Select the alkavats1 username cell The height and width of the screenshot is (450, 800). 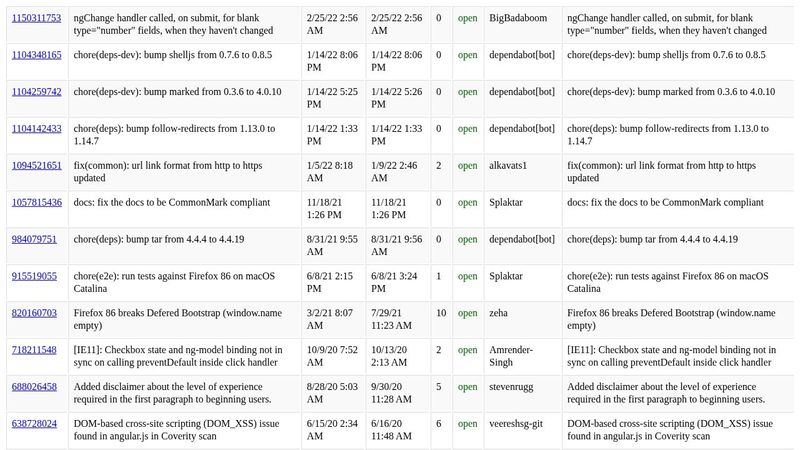(x=508, y=166)
